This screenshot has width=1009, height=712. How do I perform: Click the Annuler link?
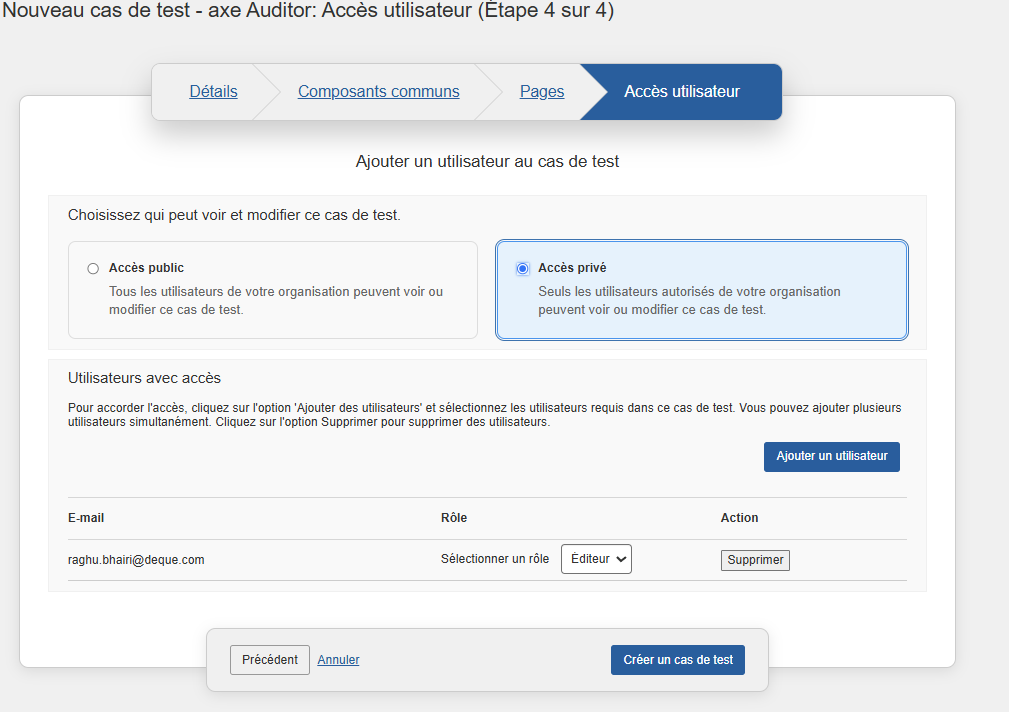point(338,660)
